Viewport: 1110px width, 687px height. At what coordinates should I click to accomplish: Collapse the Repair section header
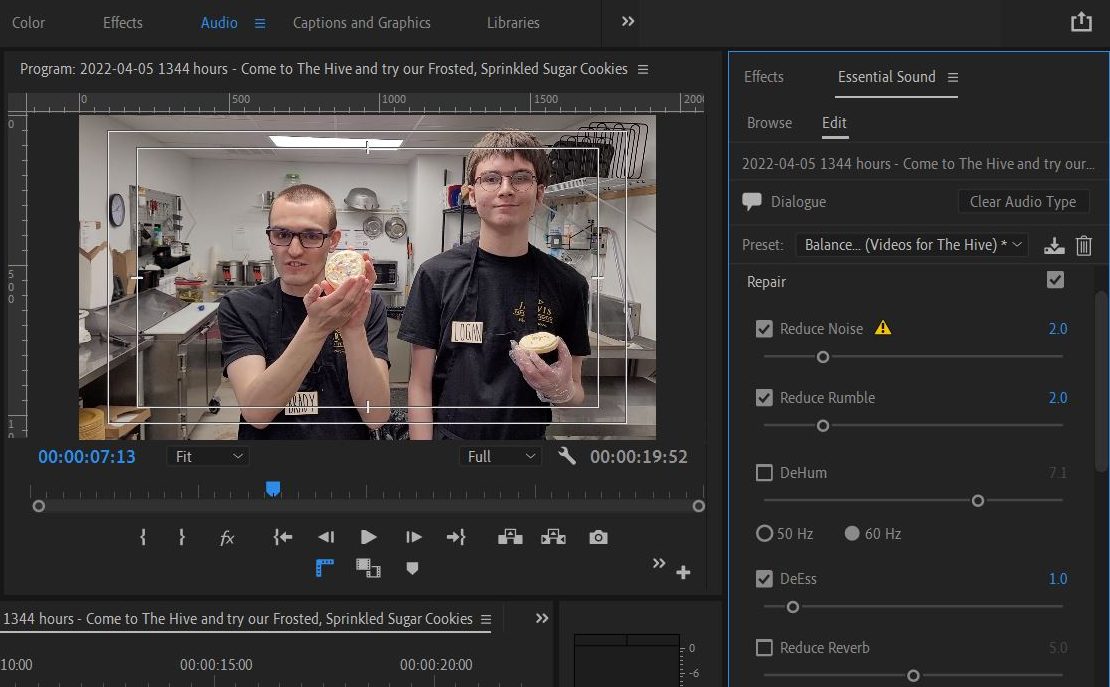tap(766, 282)
